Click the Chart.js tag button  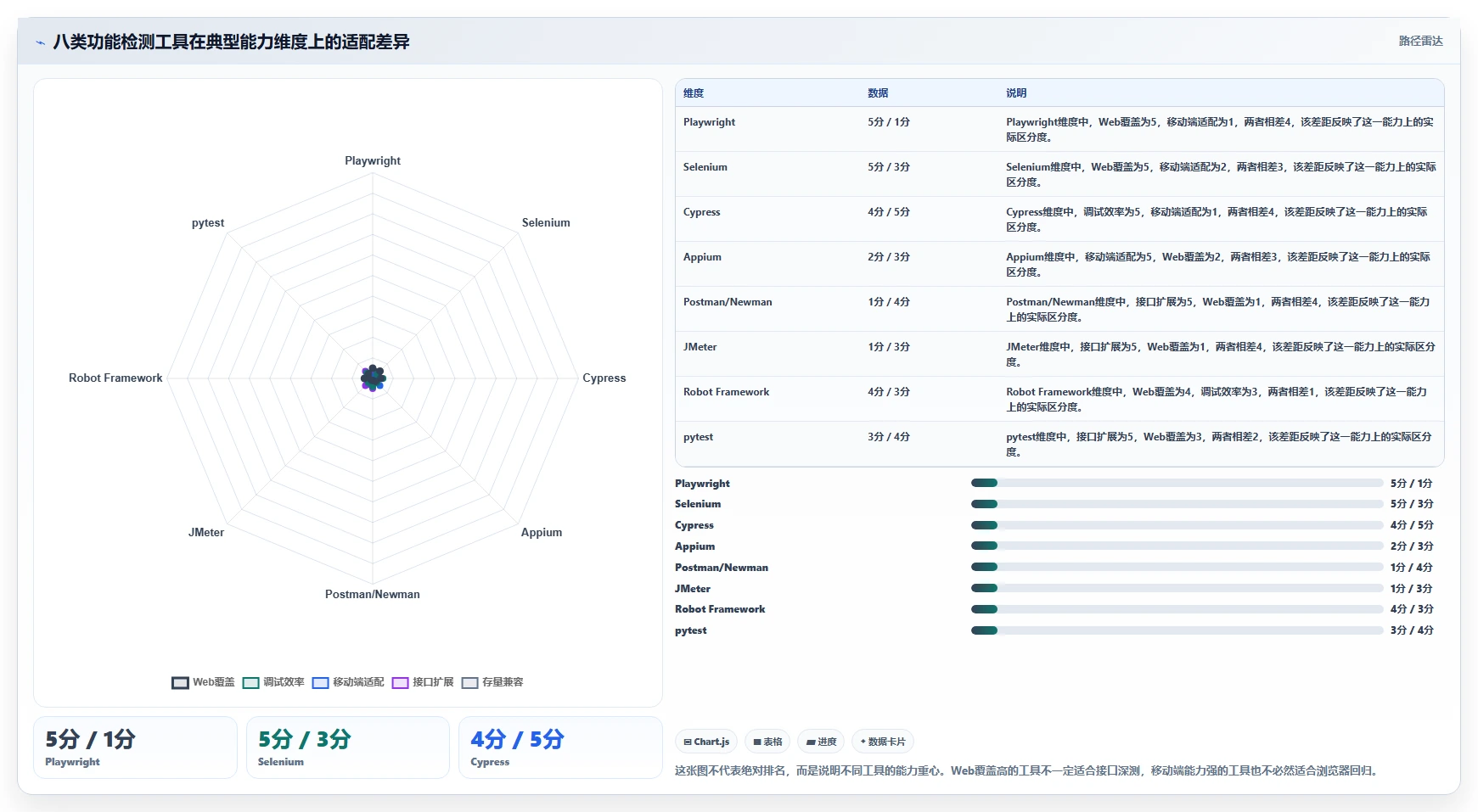point(706,742)
